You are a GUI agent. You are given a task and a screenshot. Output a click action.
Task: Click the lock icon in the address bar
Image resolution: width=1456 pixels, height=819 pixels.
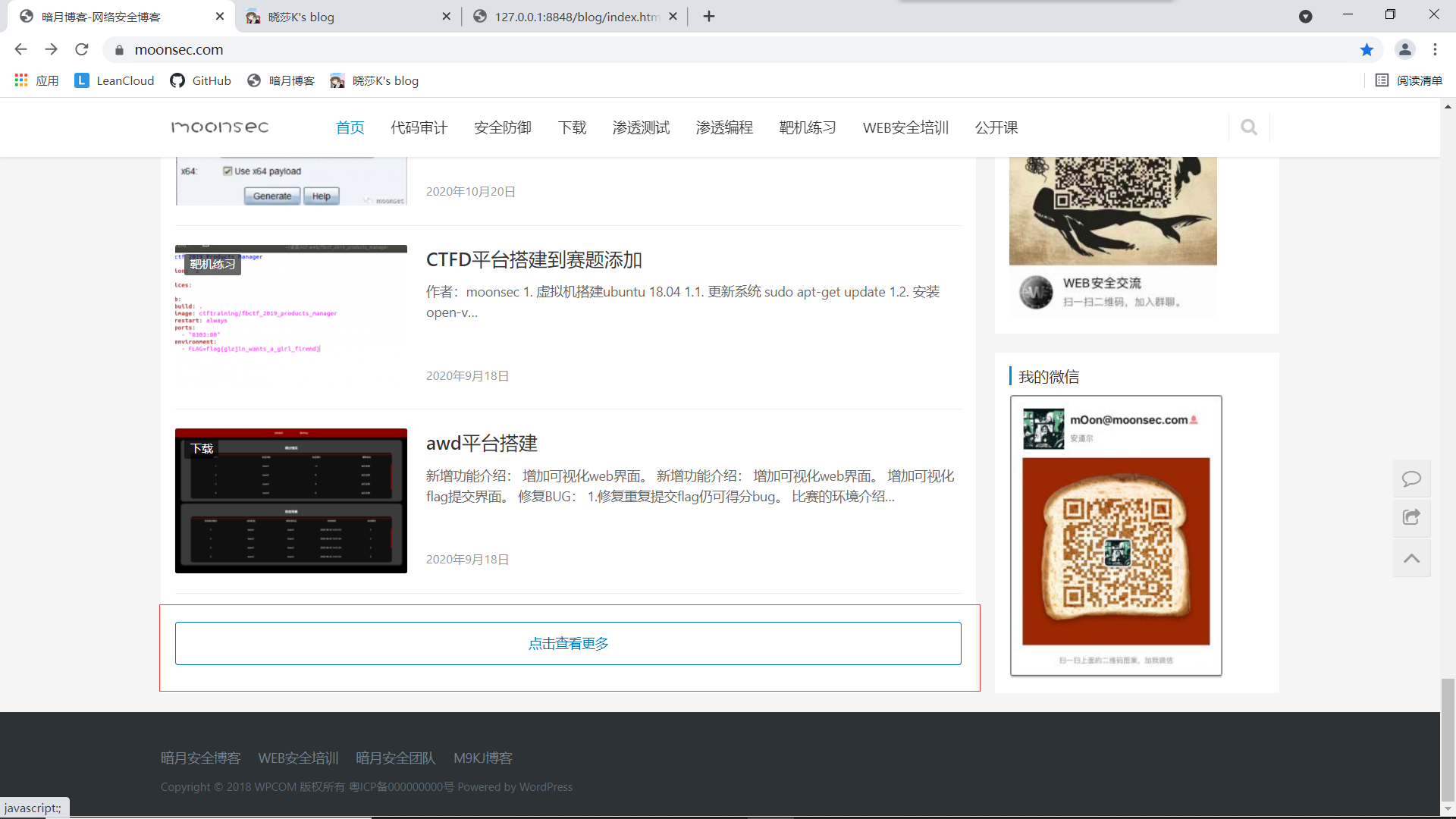point(119,50)
